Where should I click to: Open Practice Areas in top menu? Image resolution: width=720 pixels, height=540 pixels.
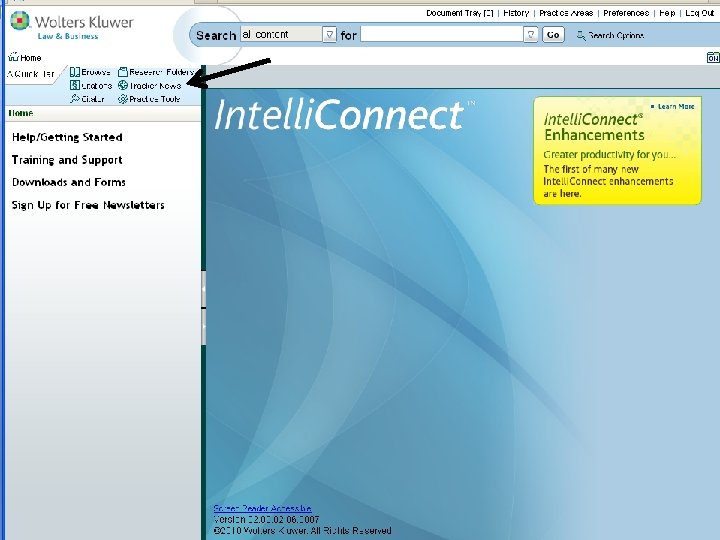(x=566, y=13)
